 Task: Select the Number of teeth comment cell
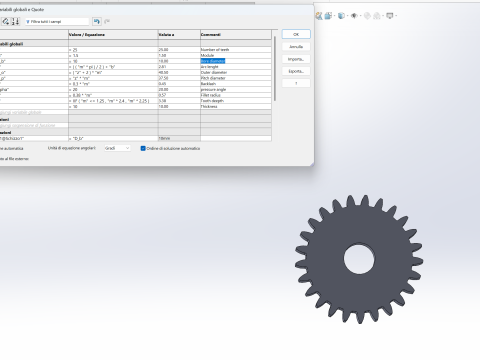click(236, 50)
